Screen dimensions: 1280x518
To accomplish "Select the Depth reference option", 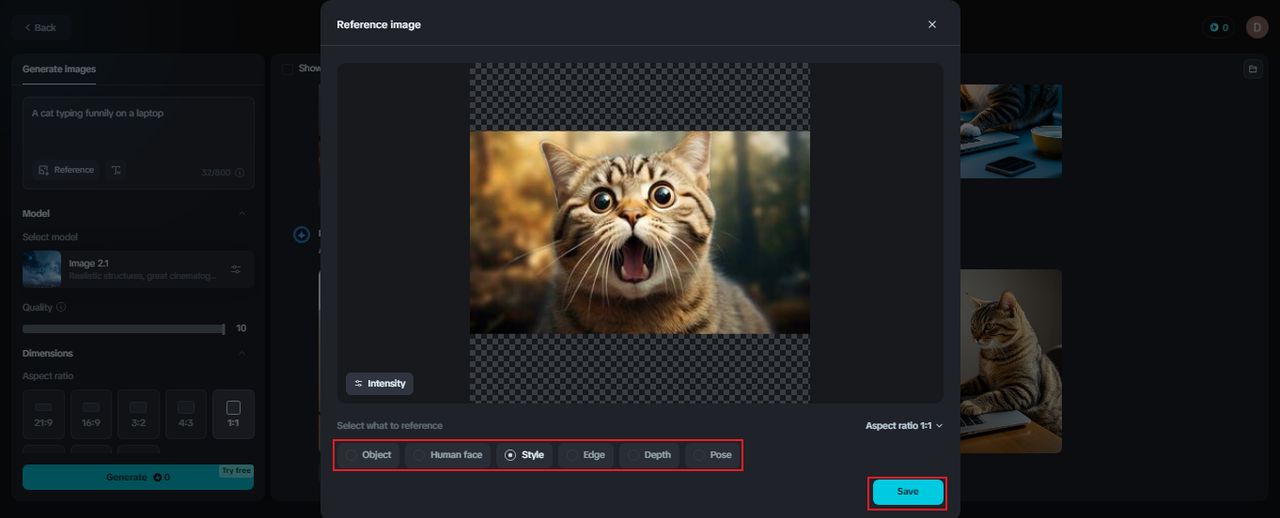I will (649, 455).
